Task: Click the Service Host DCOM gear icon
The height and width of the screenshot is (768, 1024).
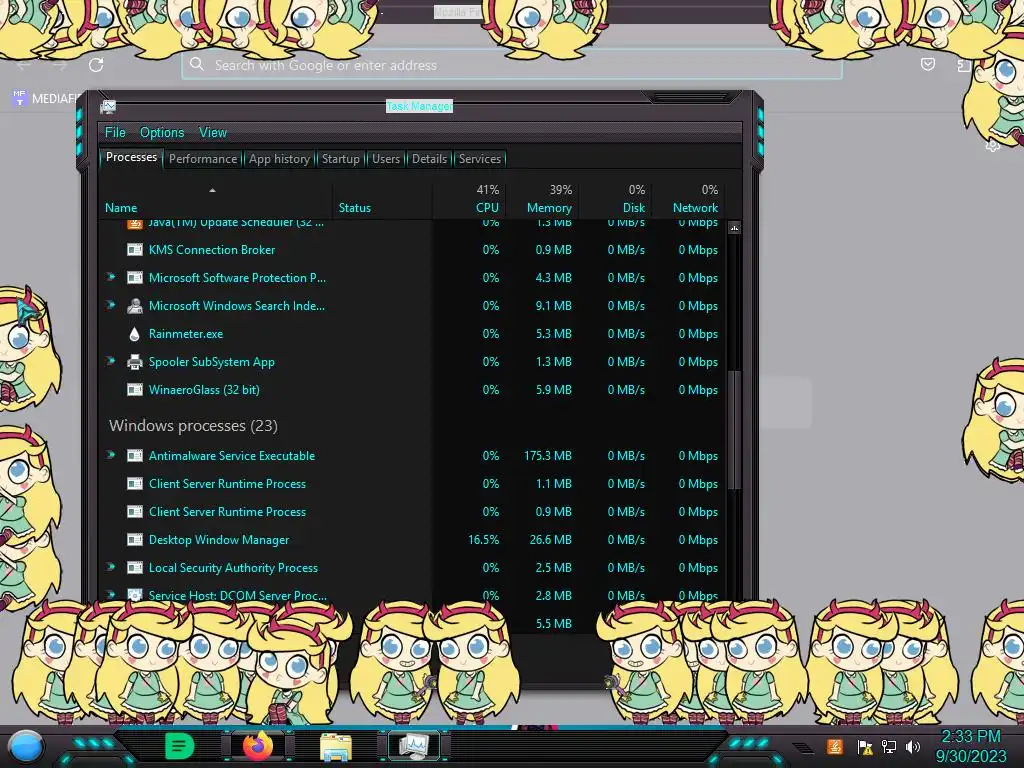Action: pos(135,595)
